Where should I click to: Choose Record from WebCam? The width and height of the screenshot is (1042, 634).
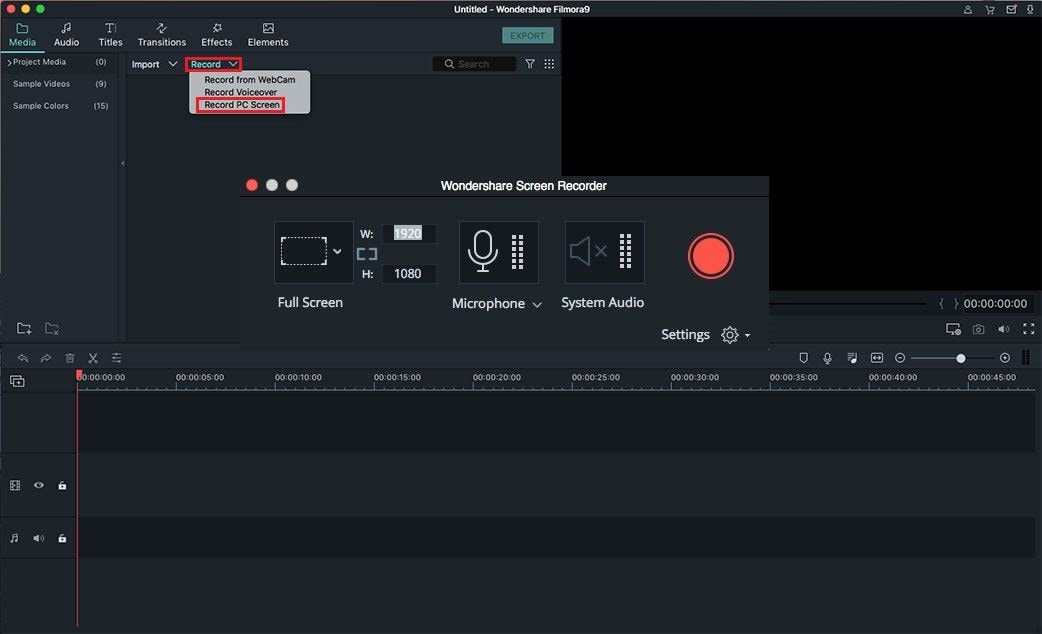point(250,80)
